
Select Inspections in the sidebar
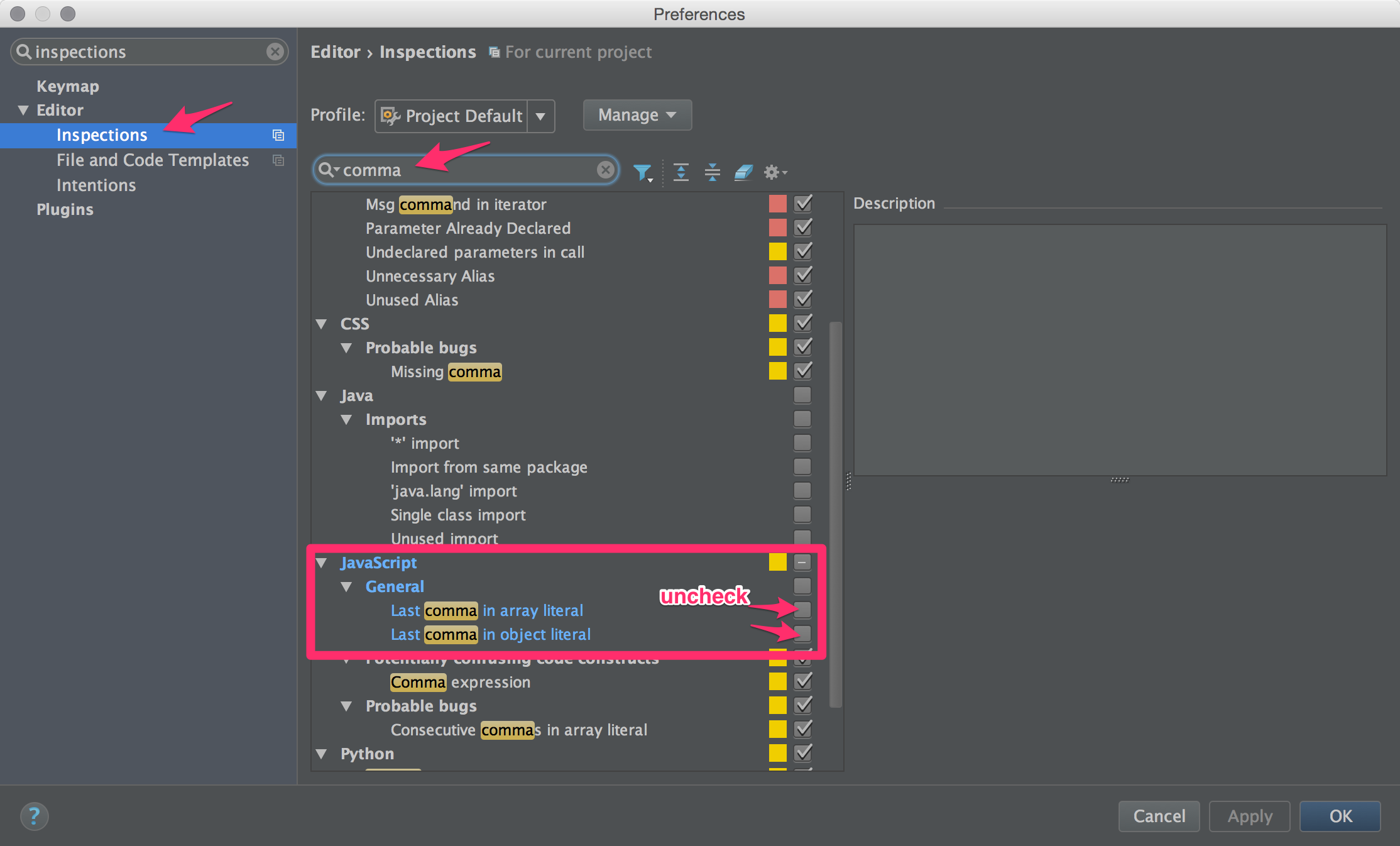(x=148, y=135)
